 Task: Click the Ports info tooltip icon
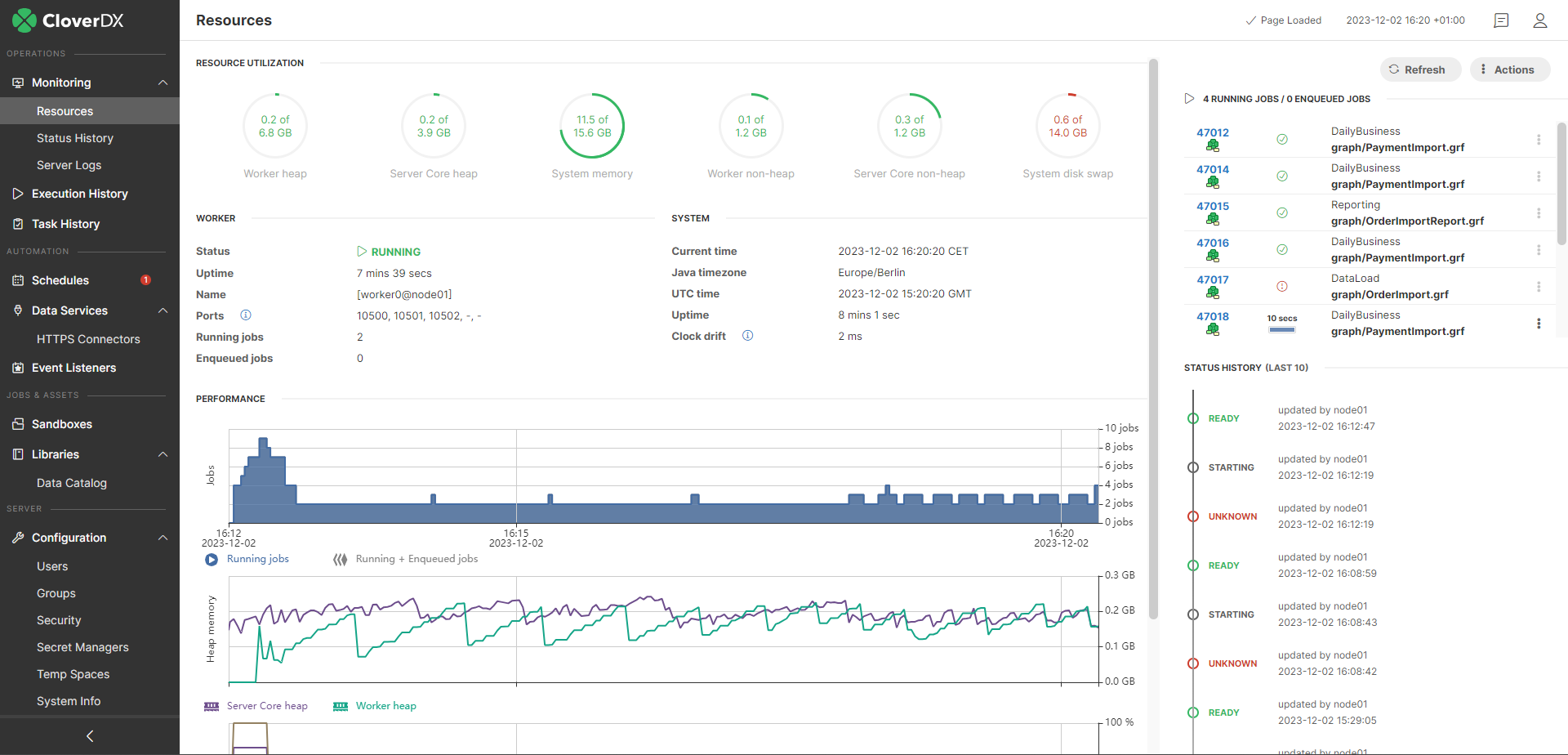click(x=246, y=315)
